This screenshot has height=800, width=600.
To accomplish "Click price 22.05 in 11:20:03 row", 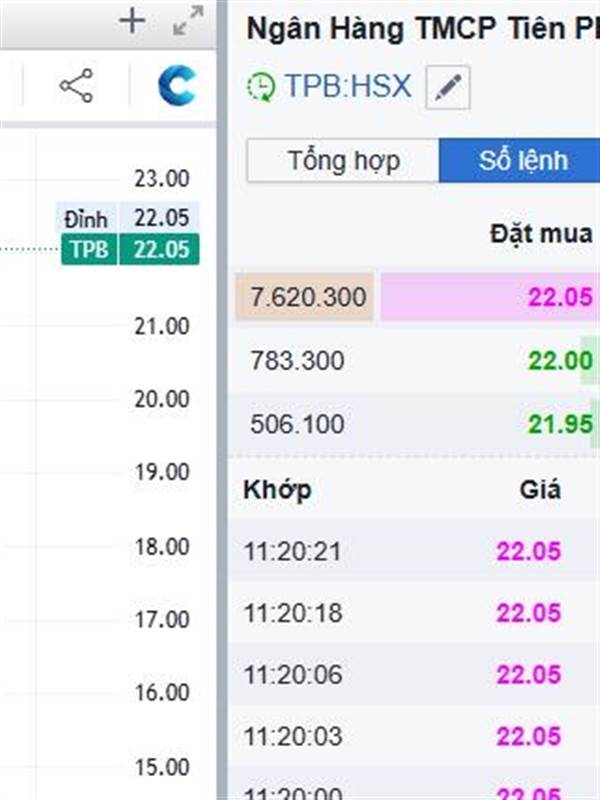I will tap(529, 736).
